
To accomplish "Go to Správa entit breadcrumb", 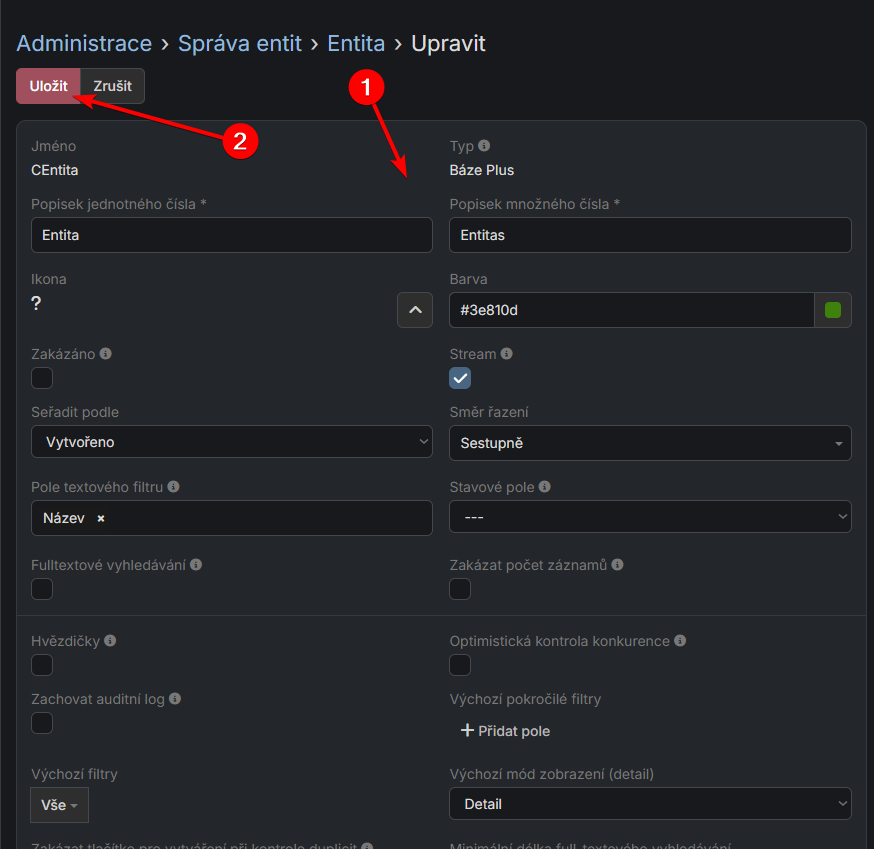I will click(242, 44).
